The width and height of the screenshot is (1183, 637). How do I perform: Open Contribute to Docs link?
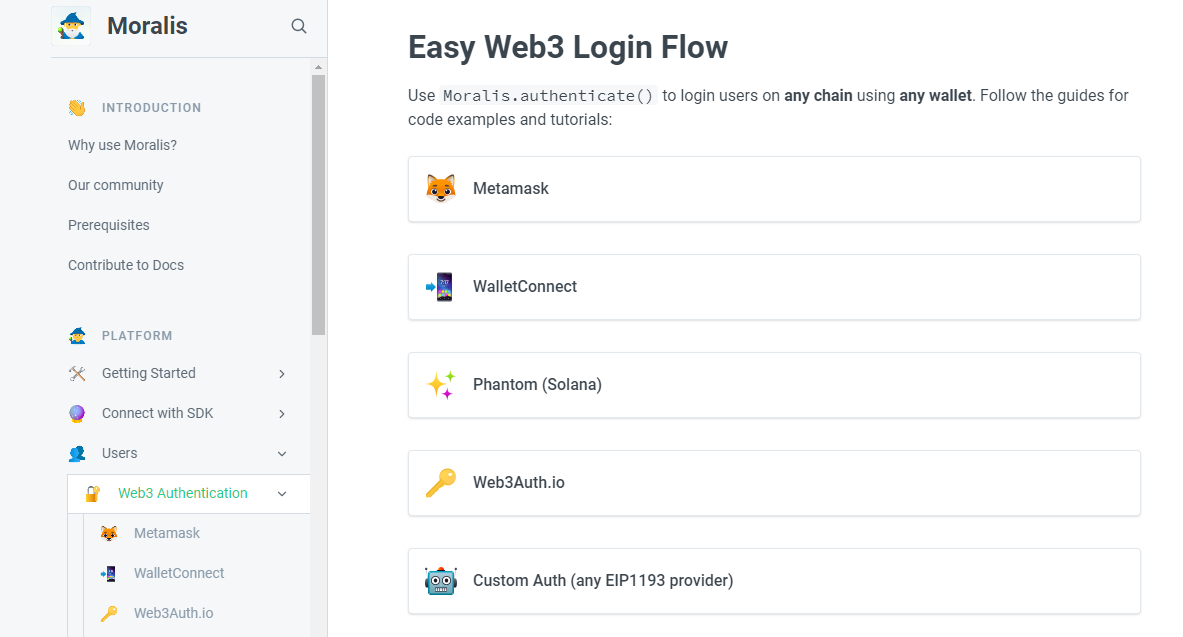point(126,265)
